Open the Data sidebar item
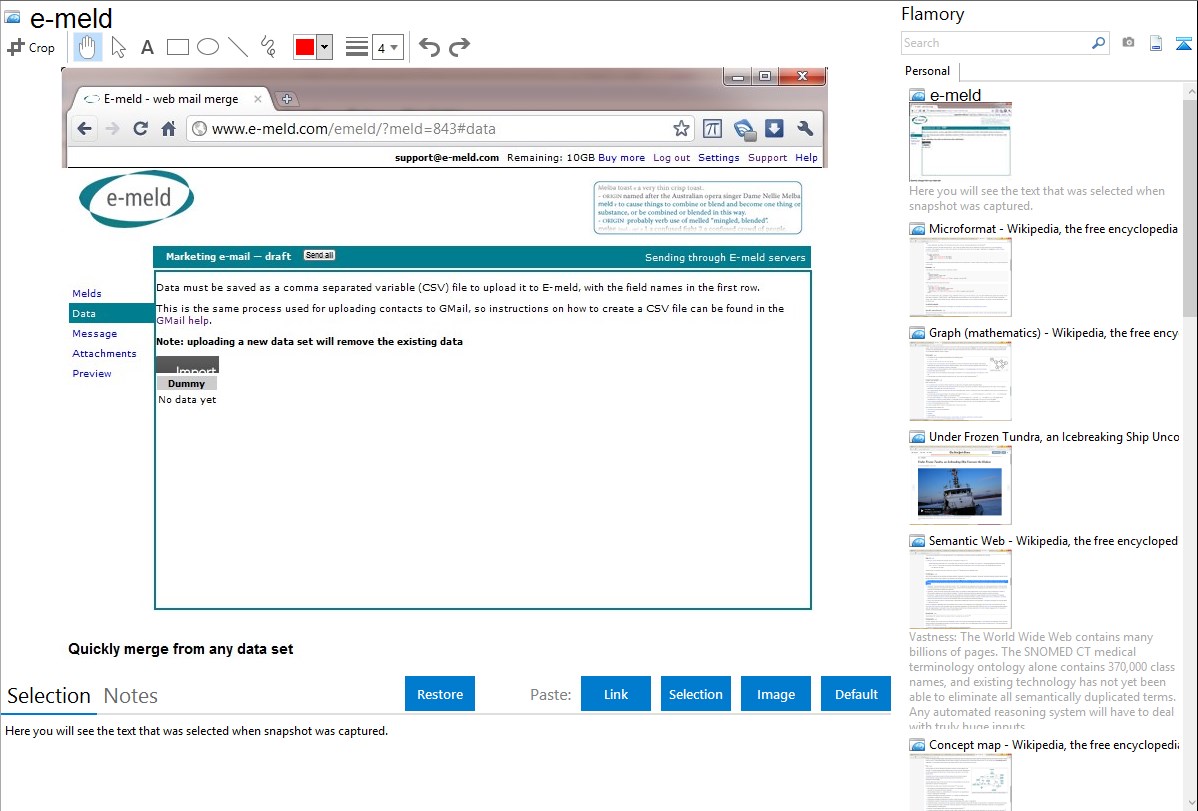The height and width of the screenshot is (811, 1198). click(111, 313)
